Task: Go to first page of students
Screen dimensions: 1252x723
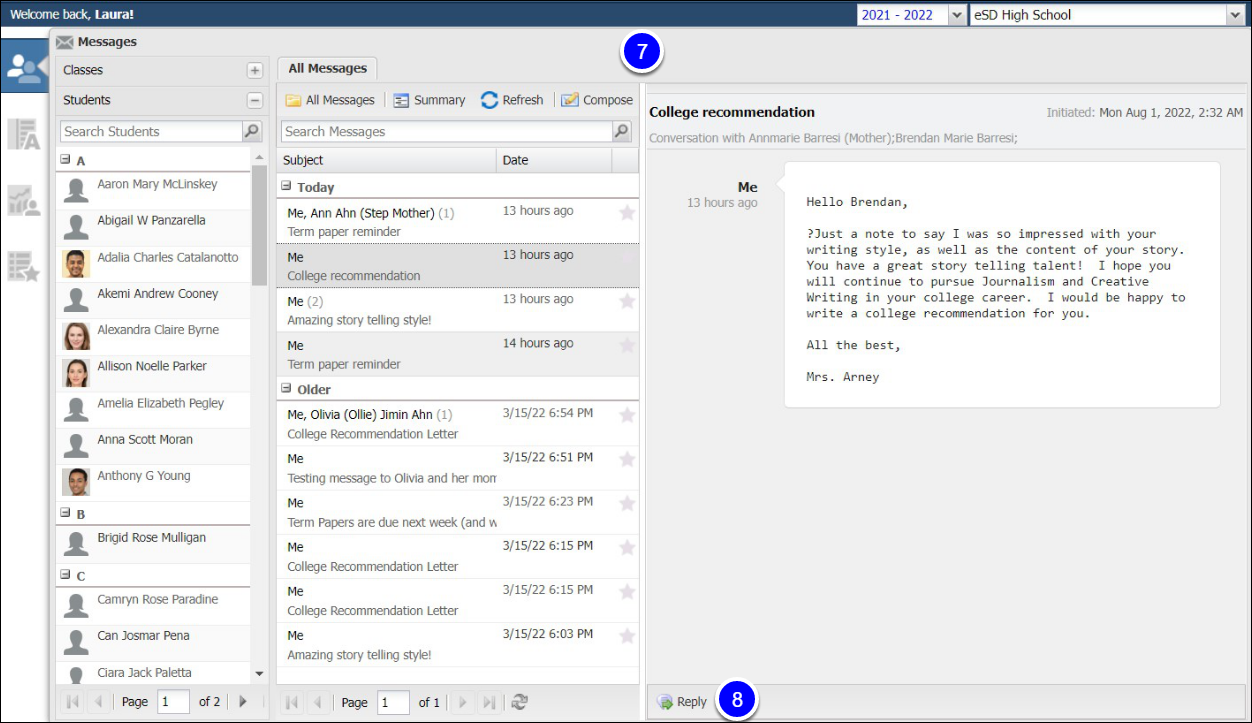Action: point(73,702)
